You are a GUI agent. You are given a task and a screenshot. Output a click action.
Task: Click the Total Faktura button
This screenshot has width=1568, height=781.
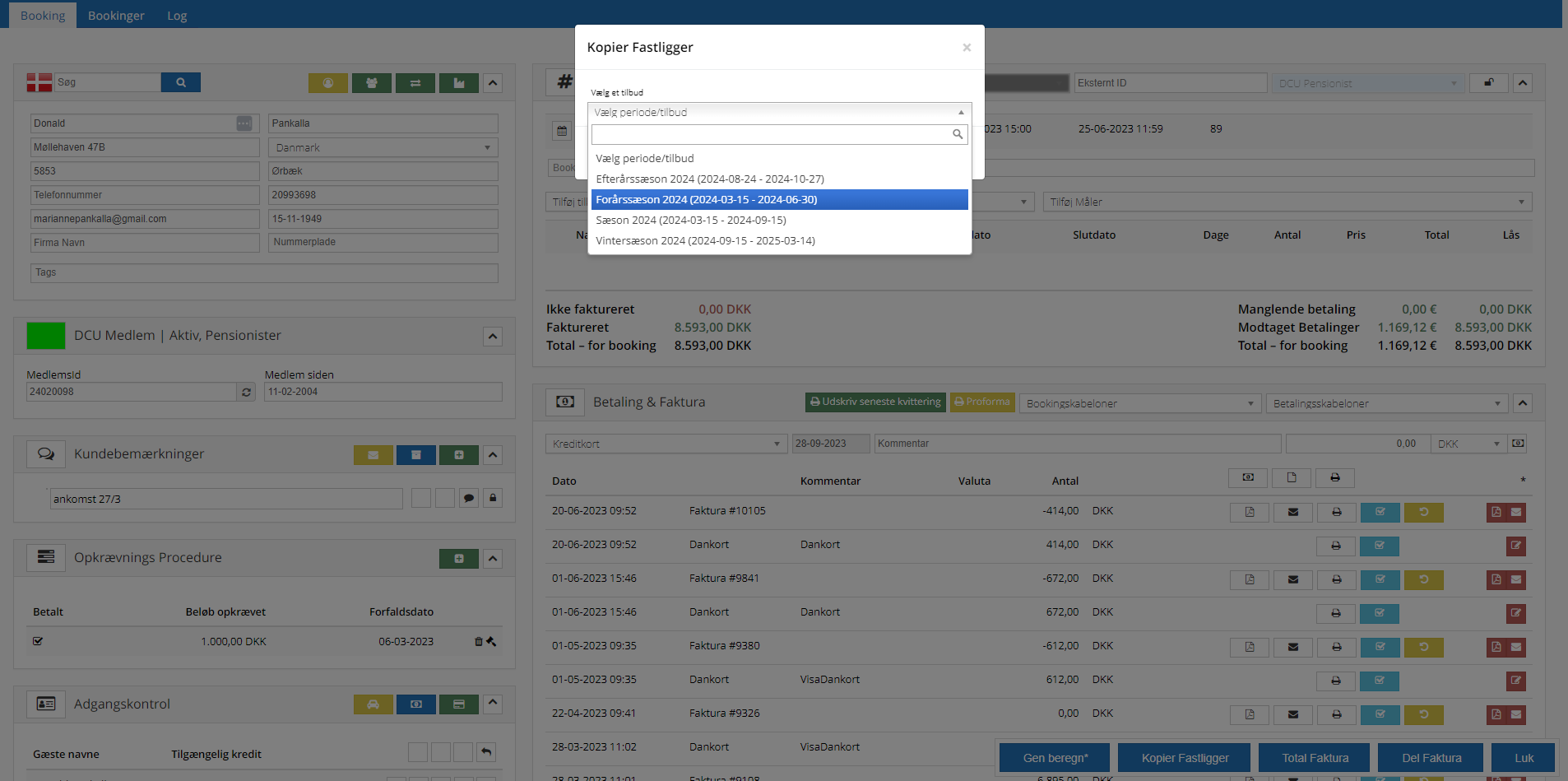point(1315,758)
